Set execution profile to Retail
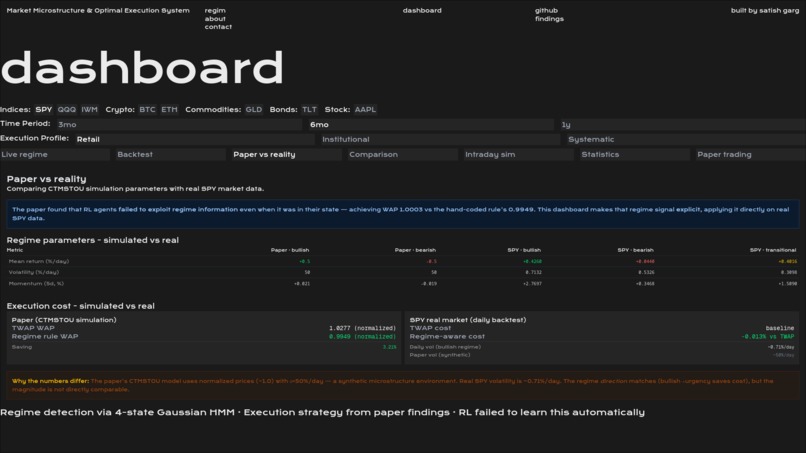806x453 pixels. coord(194,139)
